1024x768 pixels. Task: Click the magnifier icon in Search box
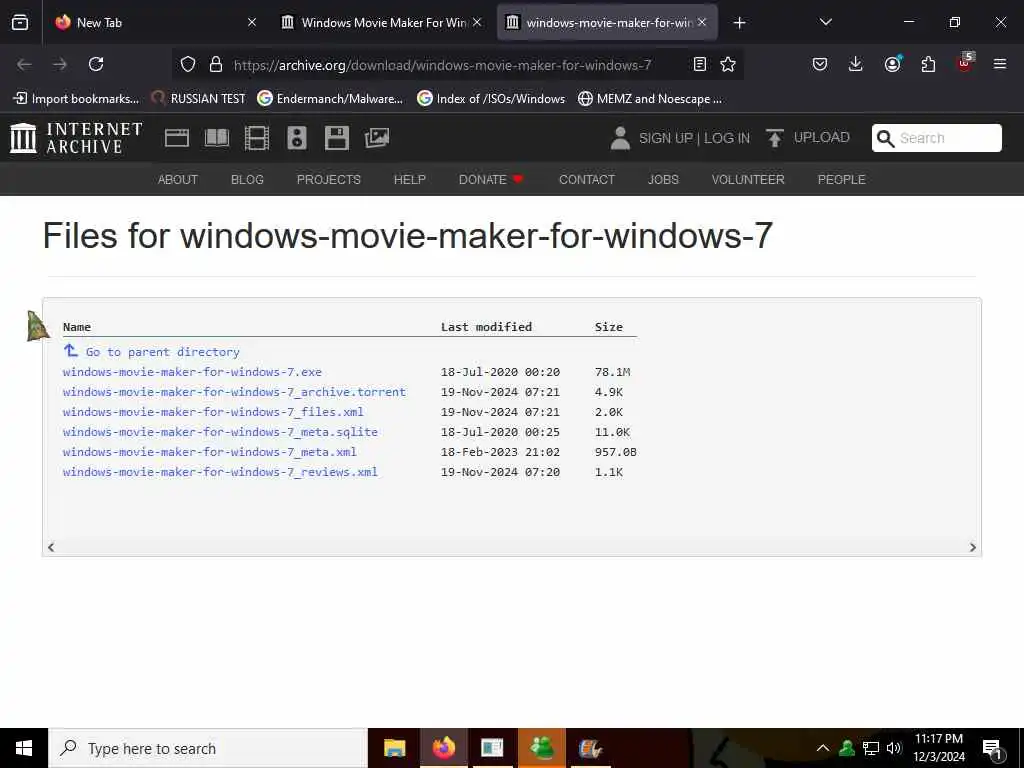coord(885,138)
